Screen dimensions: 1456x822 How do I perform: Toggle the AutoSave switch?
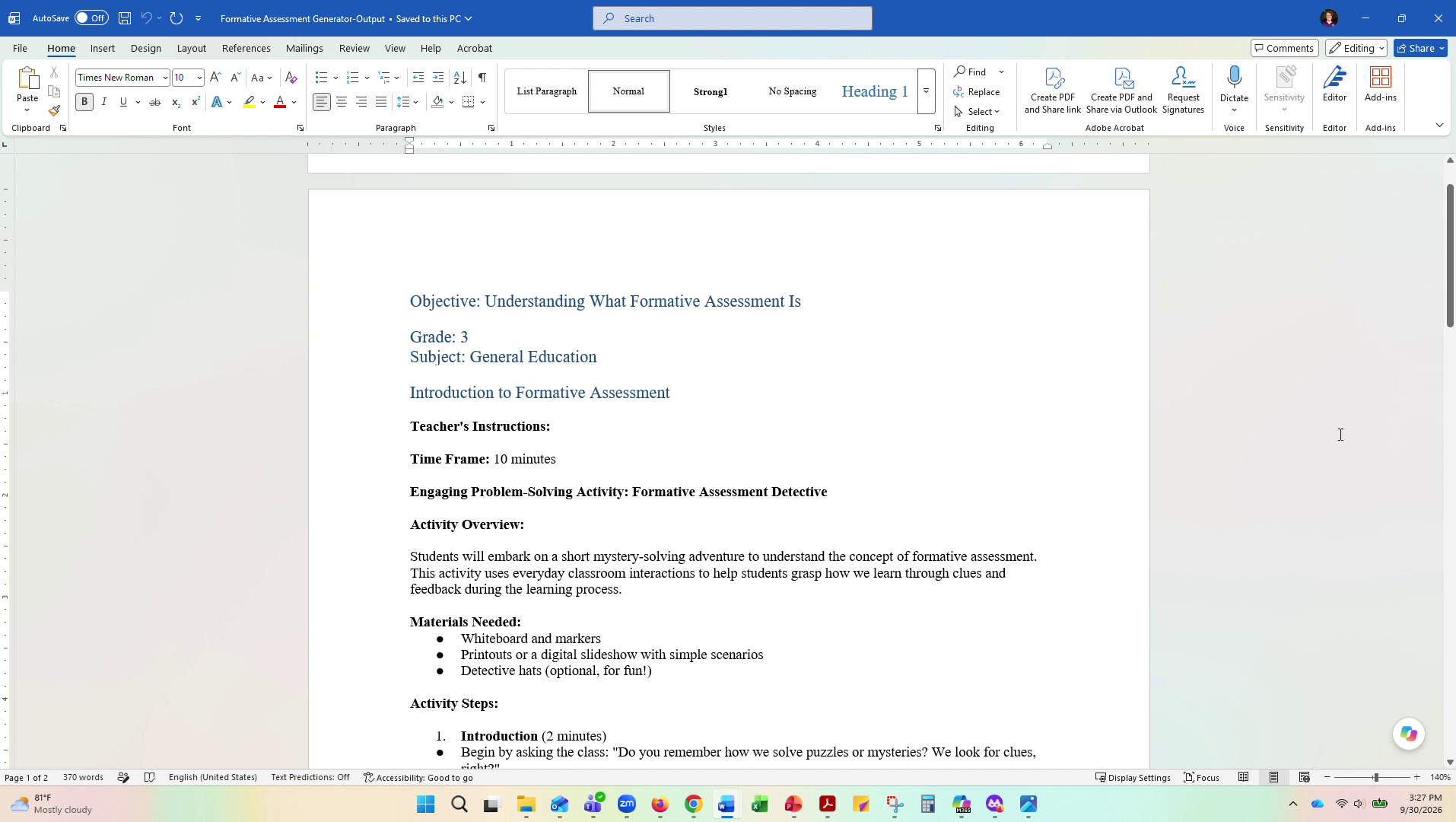91,18
